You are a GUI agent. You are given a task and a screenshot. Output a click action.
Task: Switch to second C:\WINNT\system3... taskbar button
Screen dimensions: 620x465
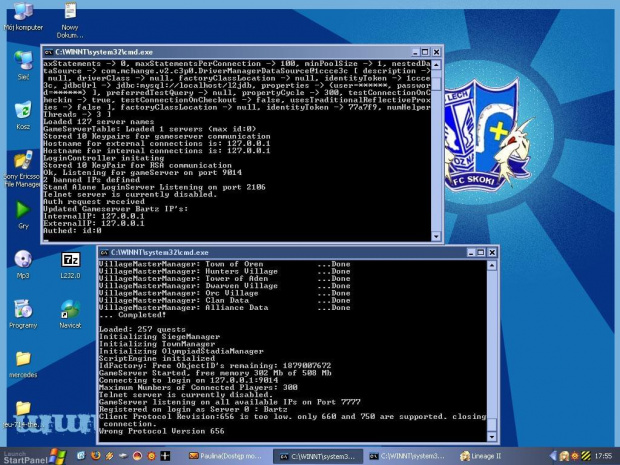[x=408, y=456]
